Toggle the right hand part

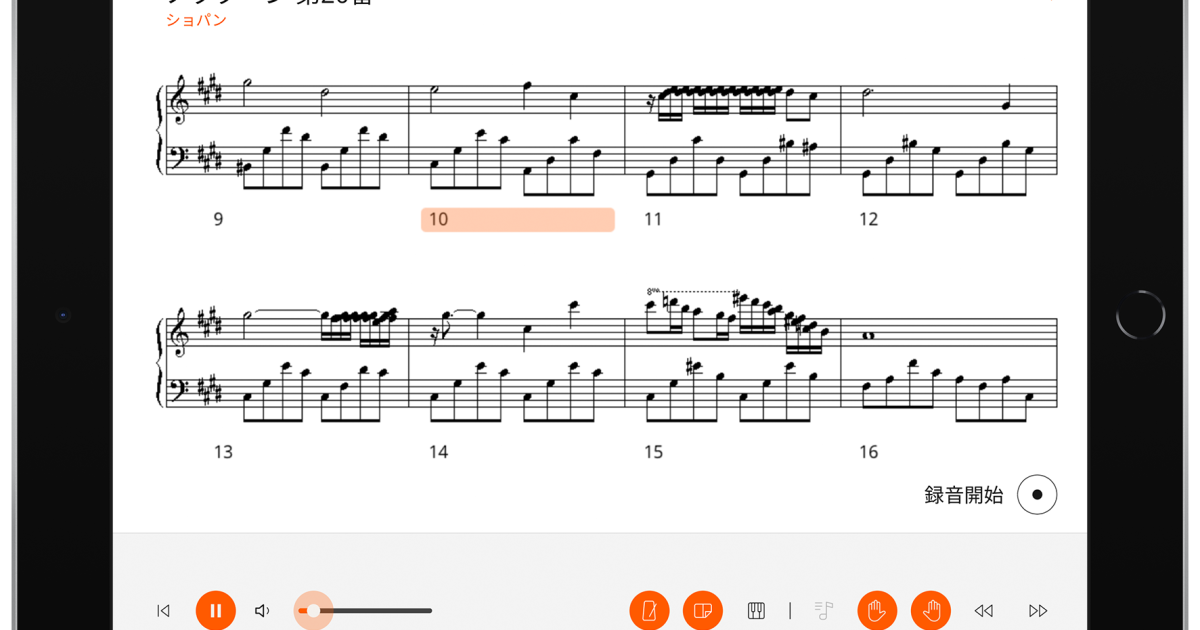point(931,610)
